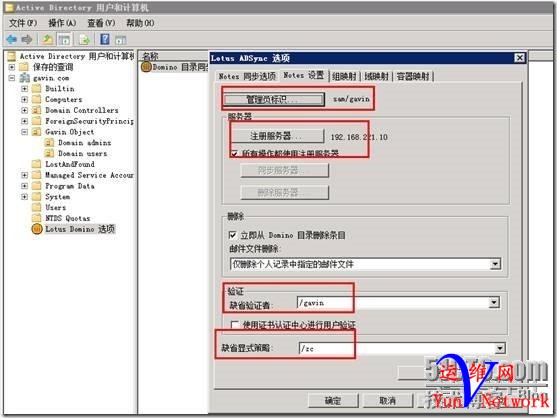
Task: Enable 使用证书认证中心进行用户验证 checkbox
Action: pos(234,325)
